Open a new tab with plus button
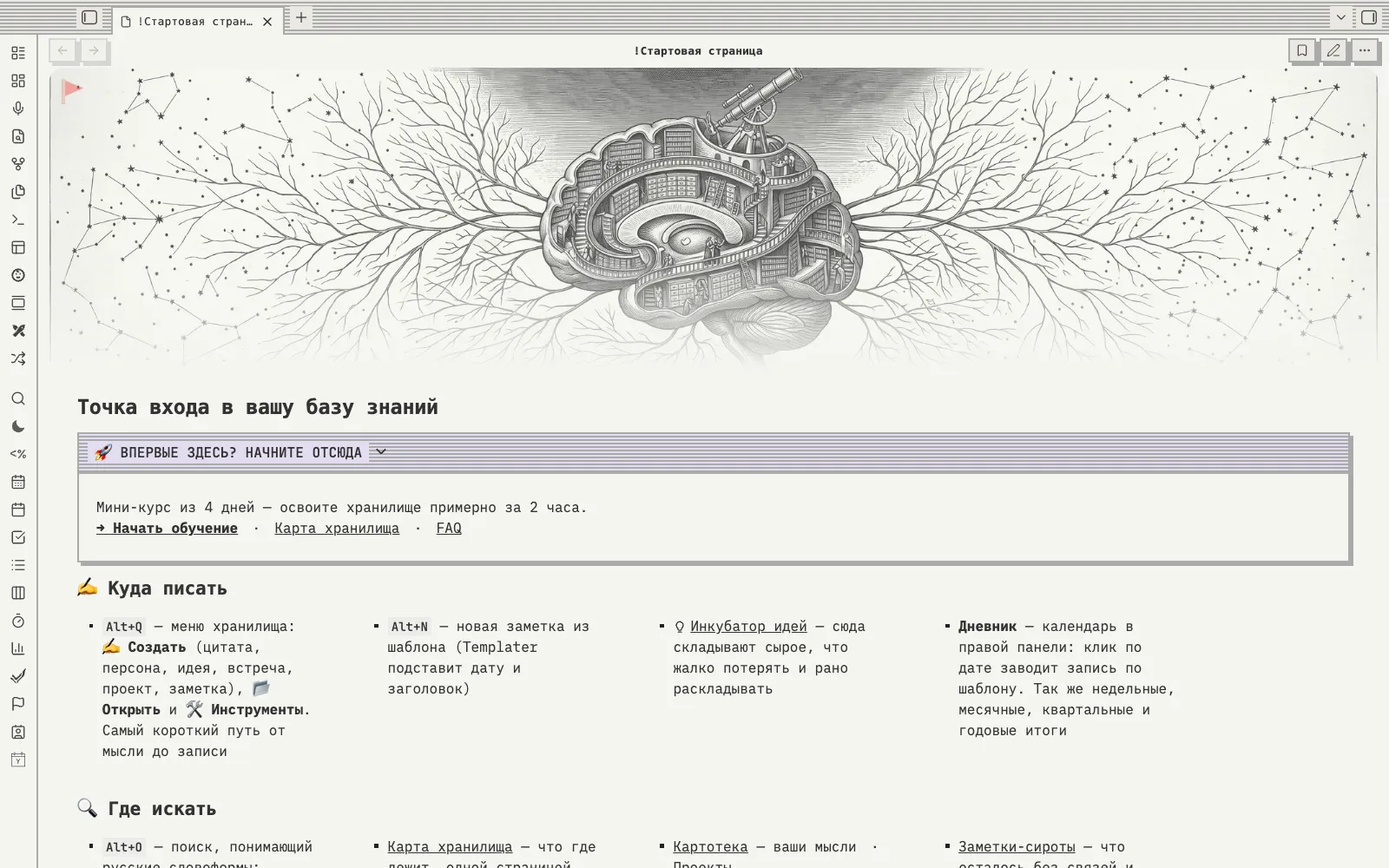1389x868 pixels. click(300, 17)
